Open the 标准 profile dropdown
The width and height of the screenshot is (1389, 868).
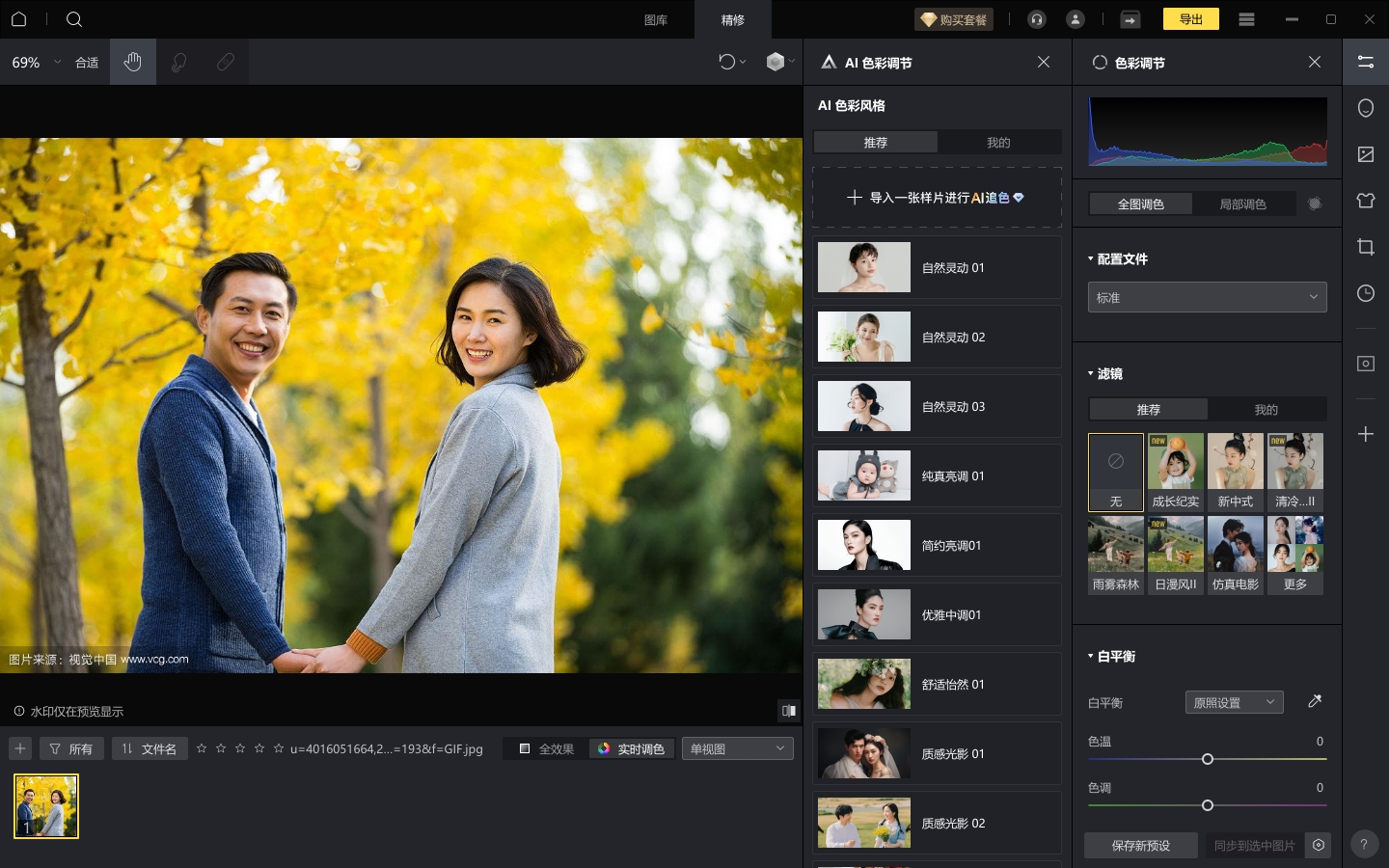coord(1207,297)
